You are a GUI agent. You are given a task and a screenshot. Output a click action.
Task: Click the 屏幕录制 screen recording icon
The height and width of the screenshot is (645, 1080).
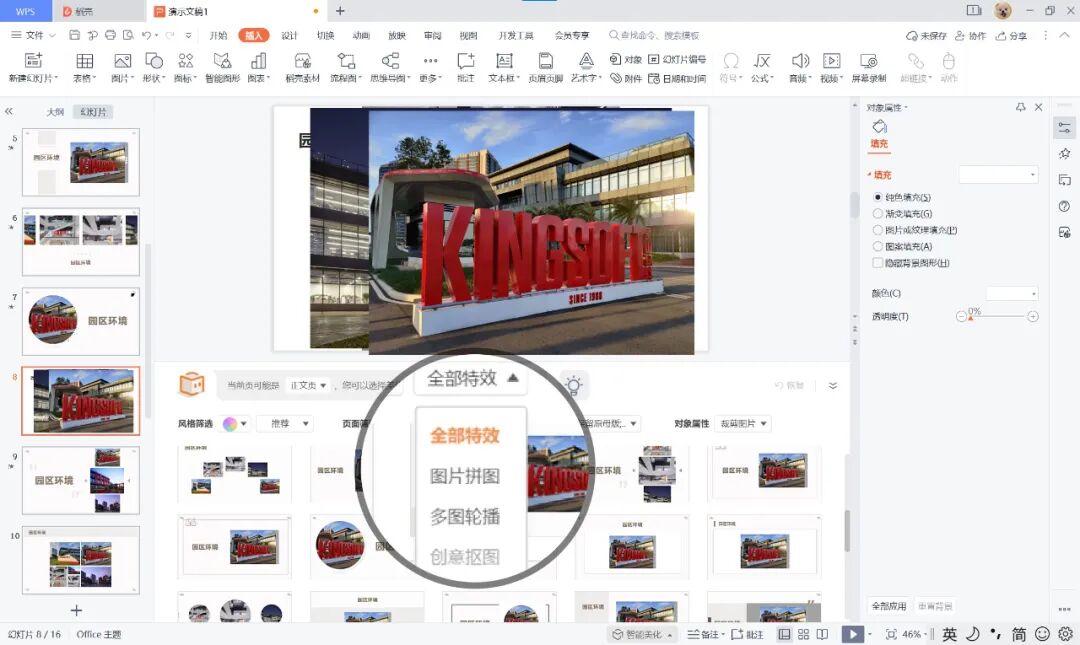click(x=868, y=61)
